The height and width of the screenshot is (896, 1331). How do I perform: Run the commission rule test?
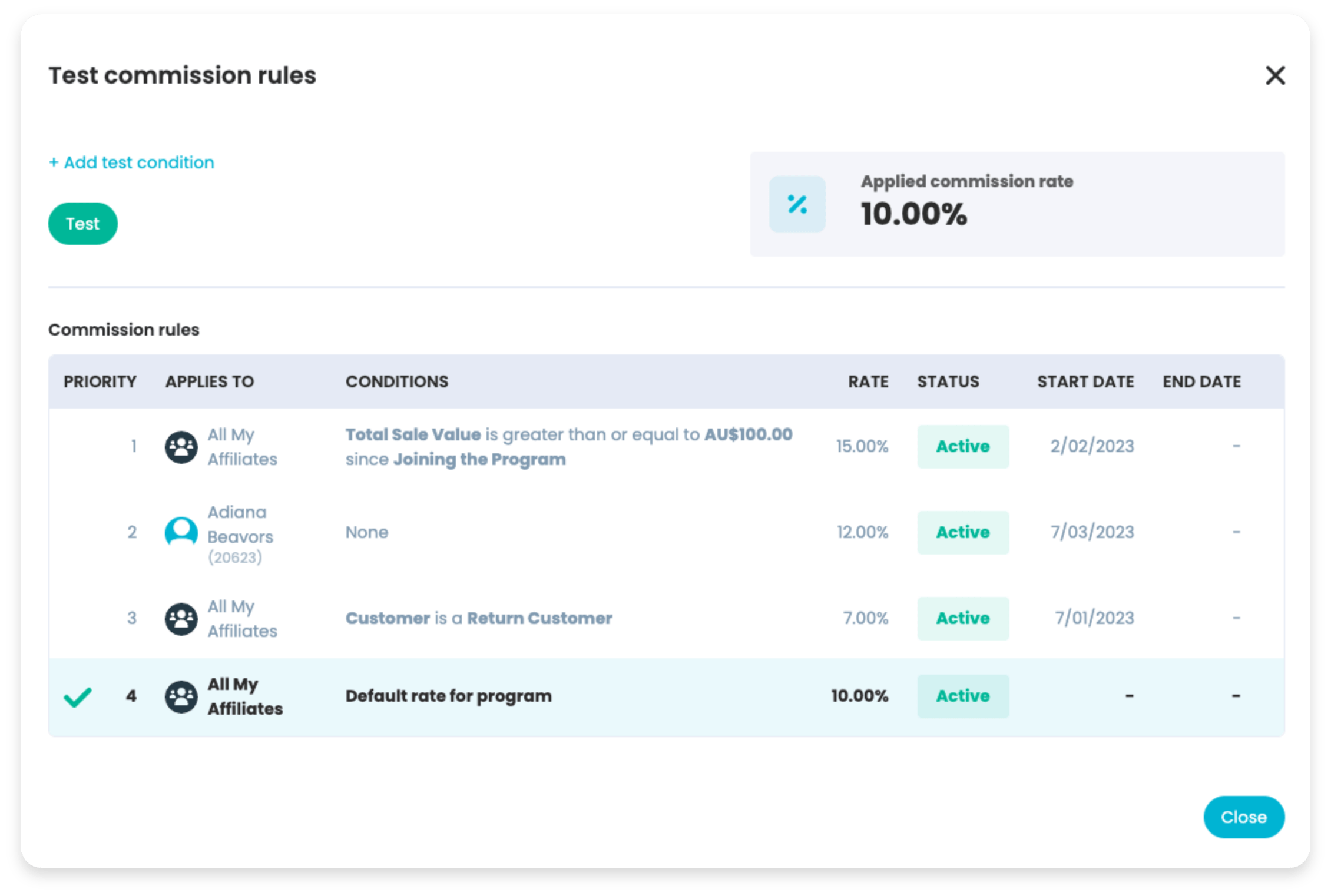pyautogui.click(x=82, y=223)
